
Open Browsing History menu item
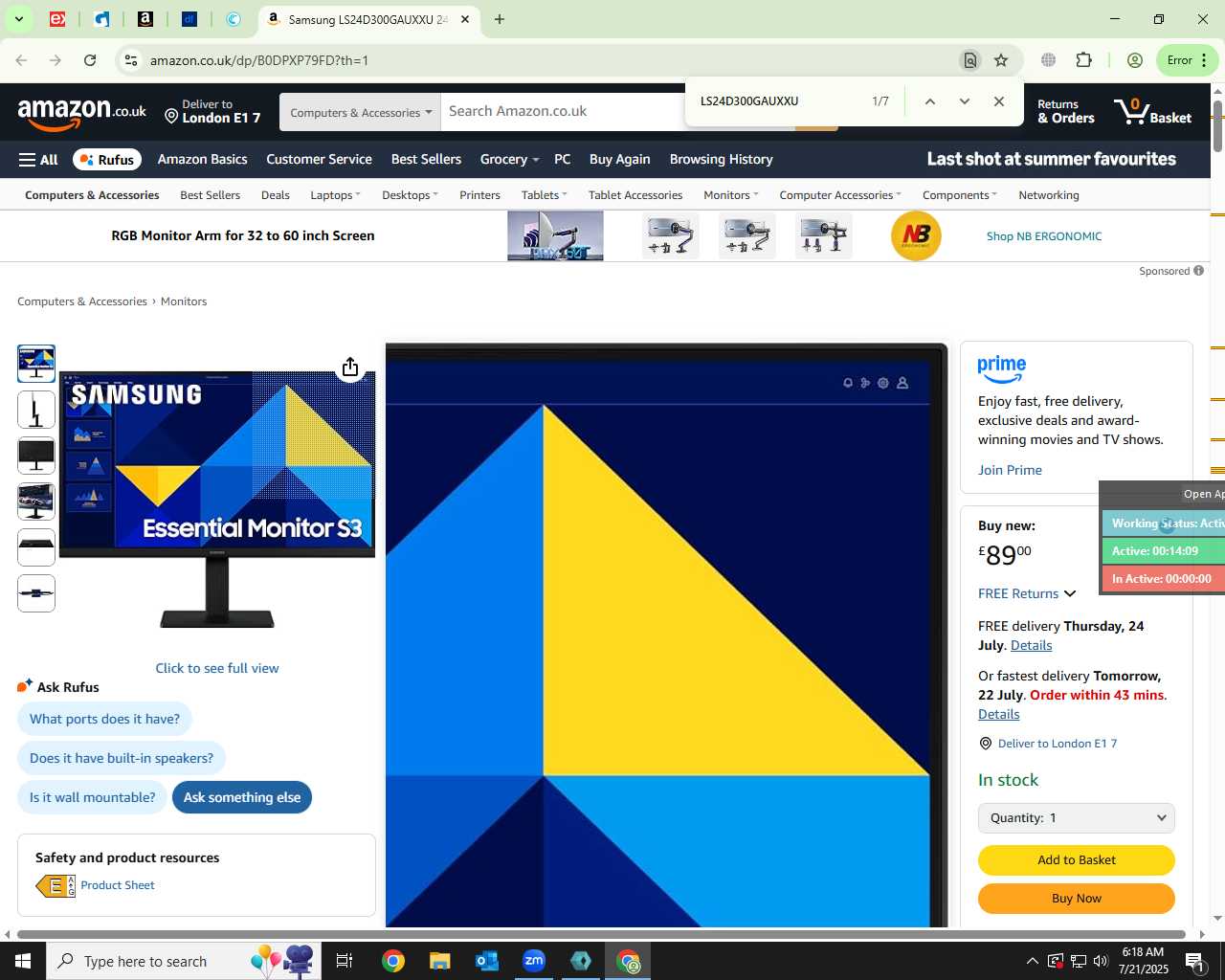click(721, 160)
